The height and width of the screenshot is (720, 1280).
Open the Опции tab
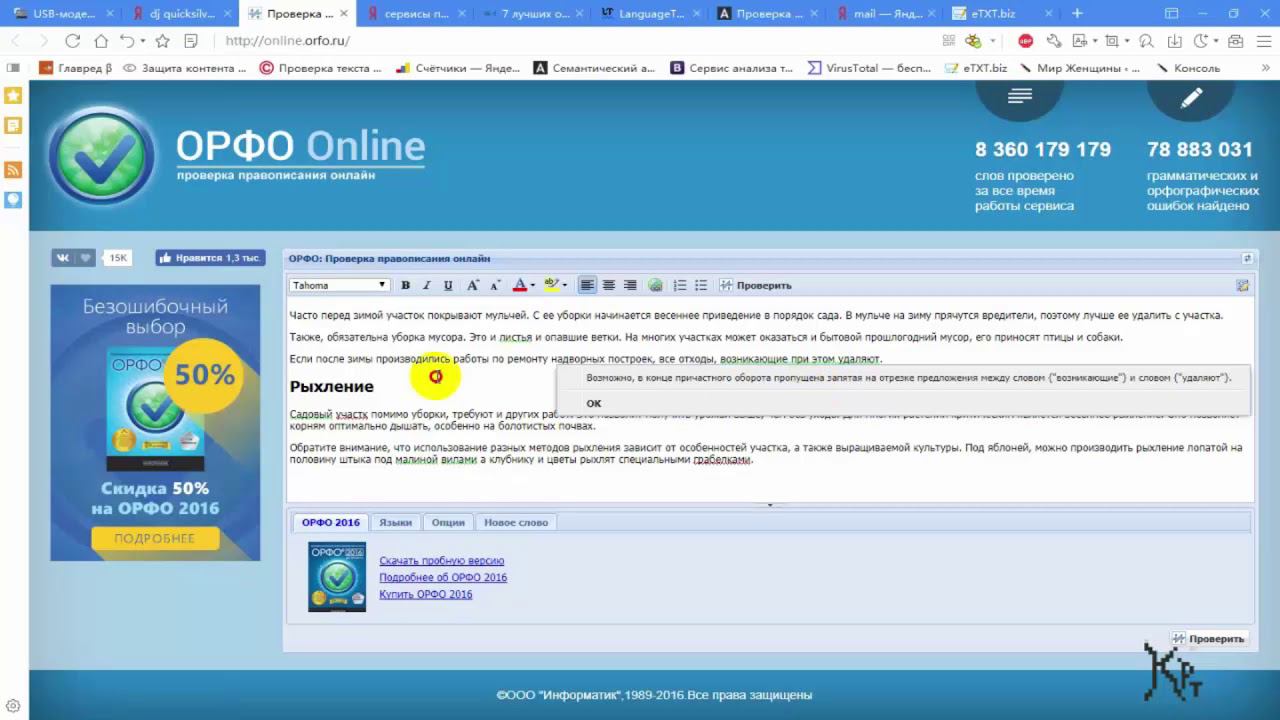coord(448,522)
